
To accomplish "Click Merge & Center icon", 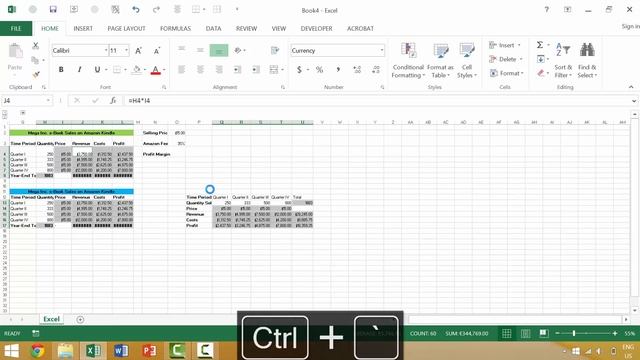I will [273, 70].
